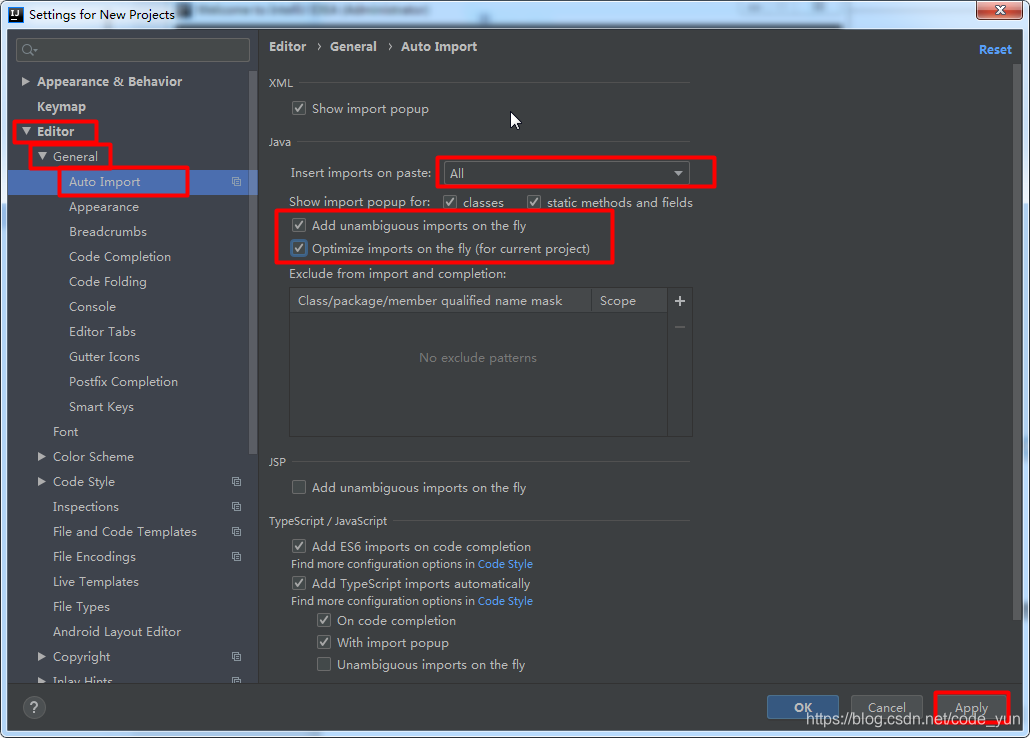Click the Reset link
The width and height of the screenshot is (1030, 738).
tap(995, 49)
